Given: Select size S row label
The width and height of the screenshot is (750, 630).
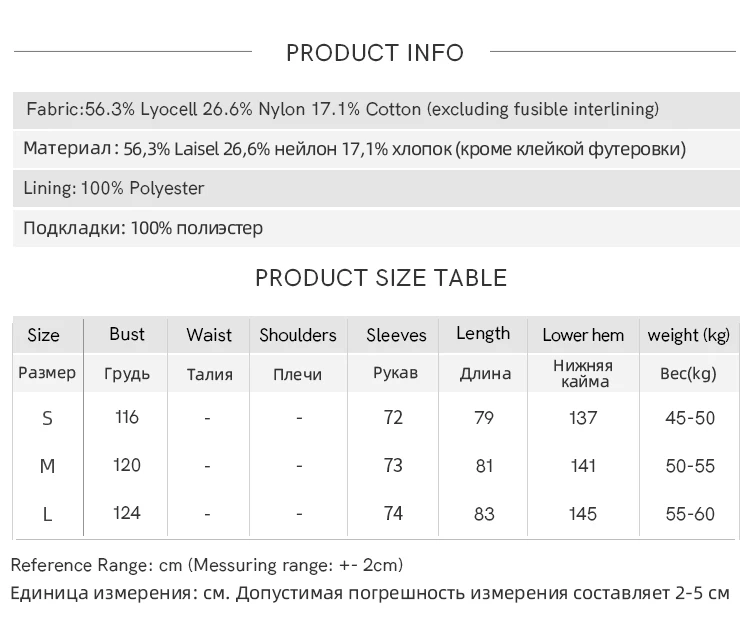Looking at the screenshot, I should pyautogui.click(x=47, y=418).
